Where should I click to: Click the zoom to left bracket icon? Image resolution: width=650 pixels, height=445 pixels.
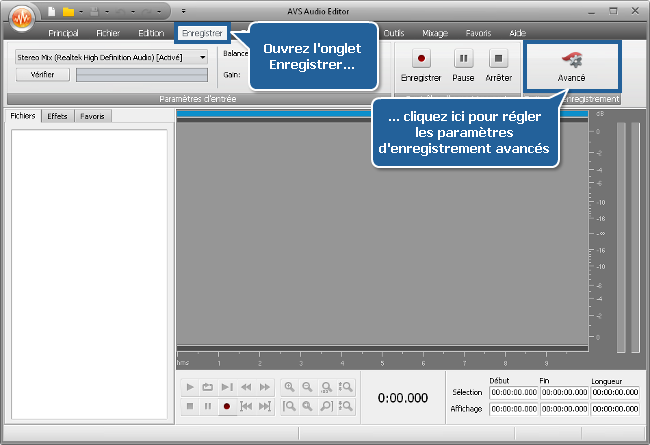point(289,406)
